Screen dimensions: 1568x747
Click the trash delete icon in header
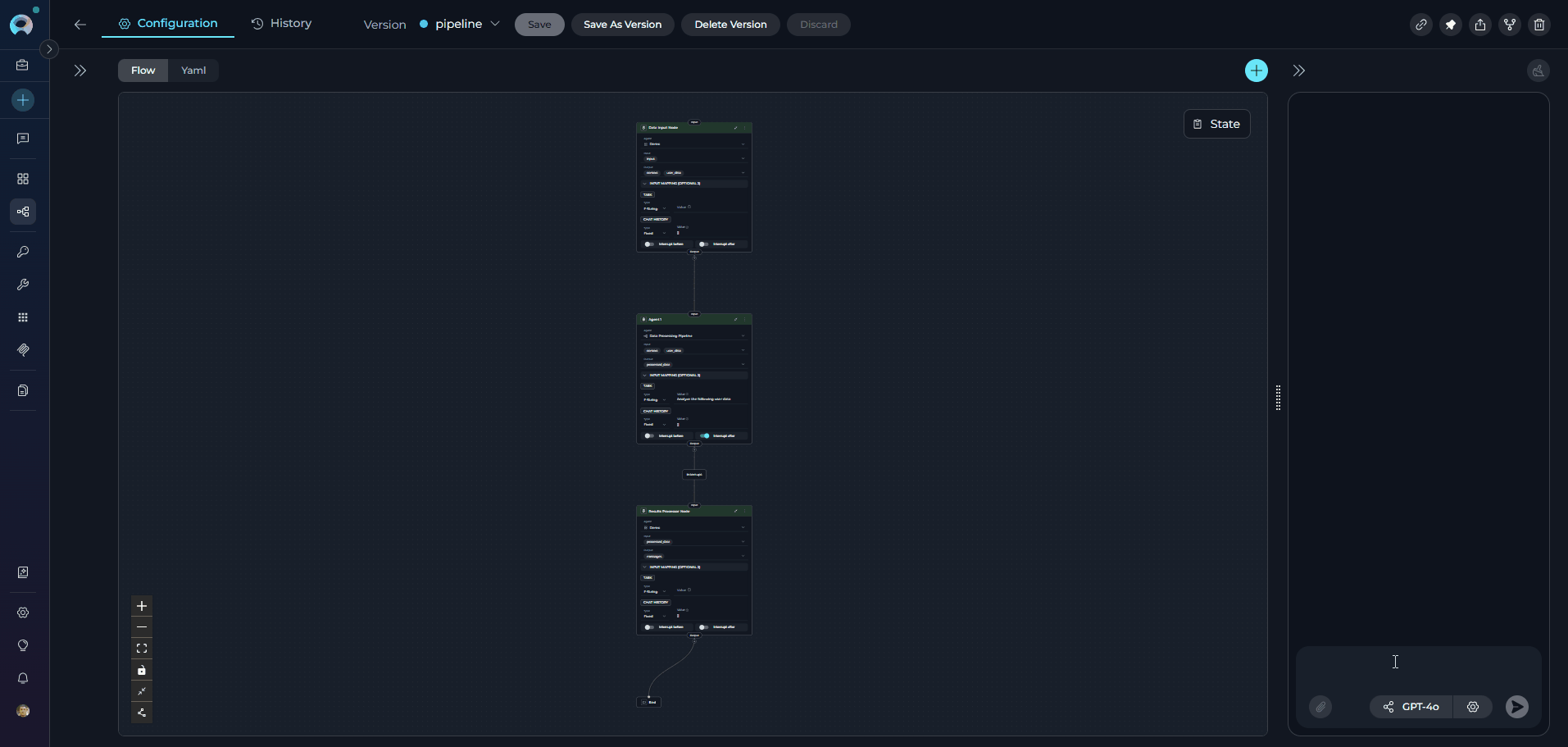pyautogui.click(x=1538, y=25)
